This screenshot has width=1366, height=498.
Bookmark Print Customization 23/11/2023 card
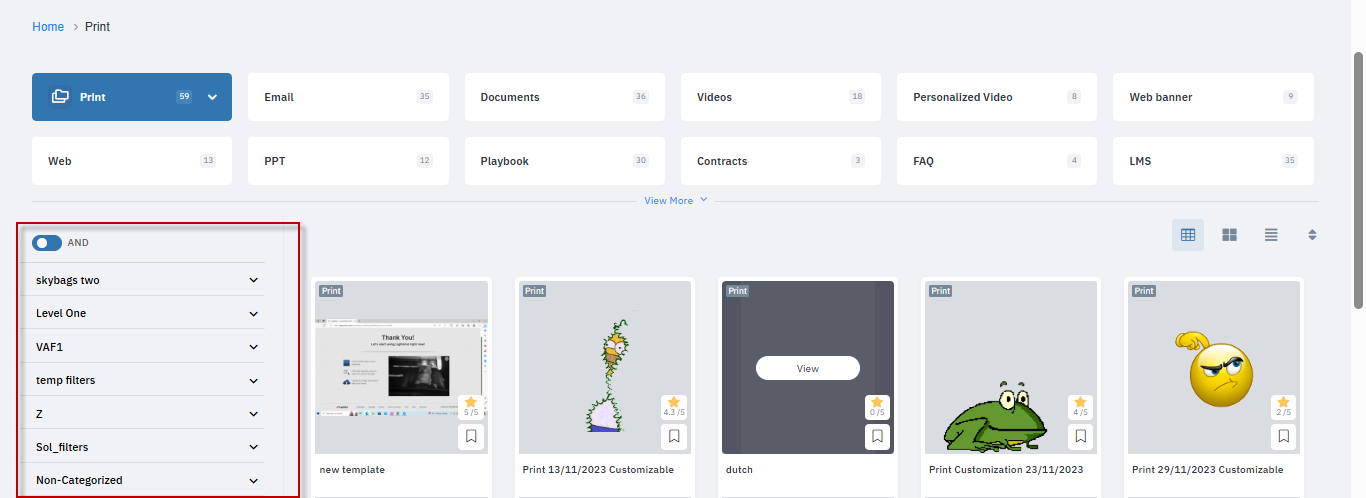(x=1080, y=437)
